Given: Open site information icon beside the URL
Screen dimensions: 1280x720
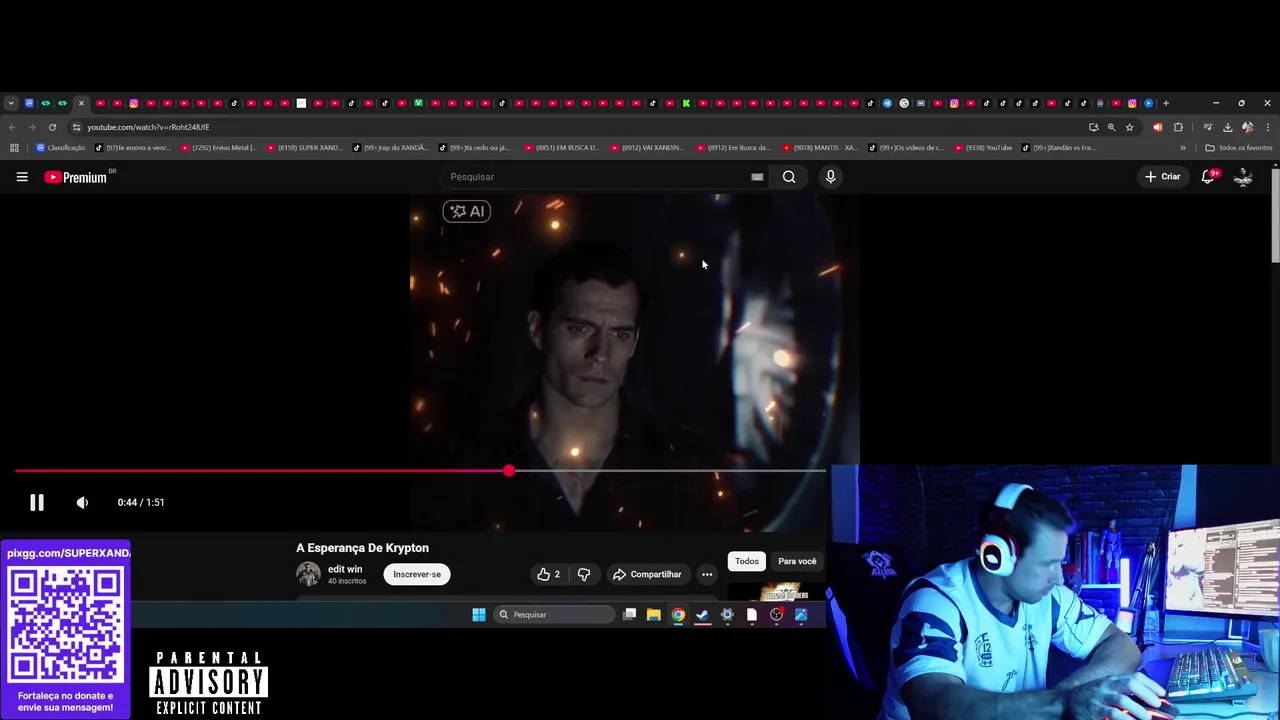Looking at the screenshot, I should click(76, 127).
